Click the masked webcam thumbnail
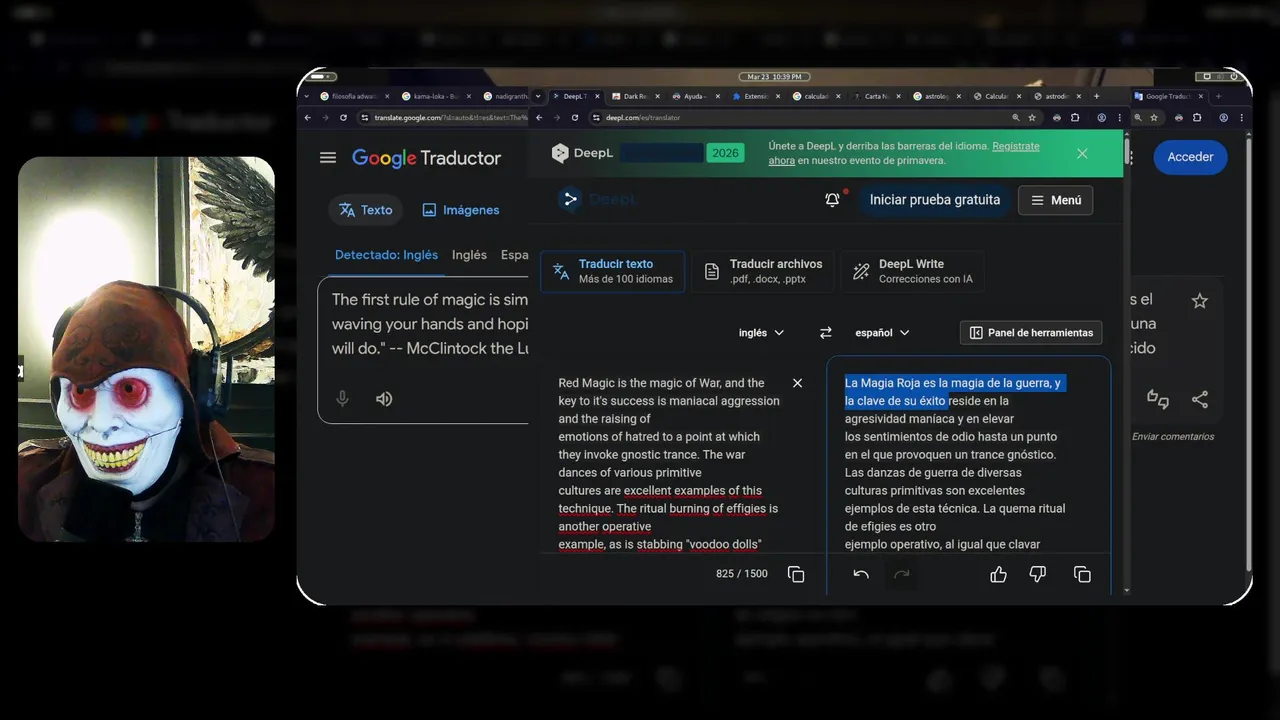The height and width of the screenshot is (720, 1280). pos(146,349)
